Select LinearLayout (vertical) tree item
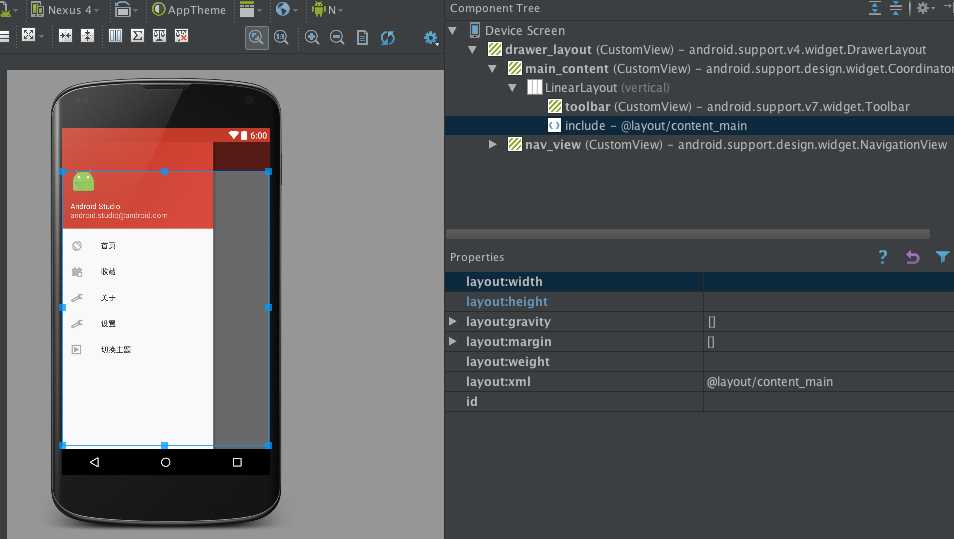The width and height of the screenshot is (954, 539). click(x=598, y=88)
